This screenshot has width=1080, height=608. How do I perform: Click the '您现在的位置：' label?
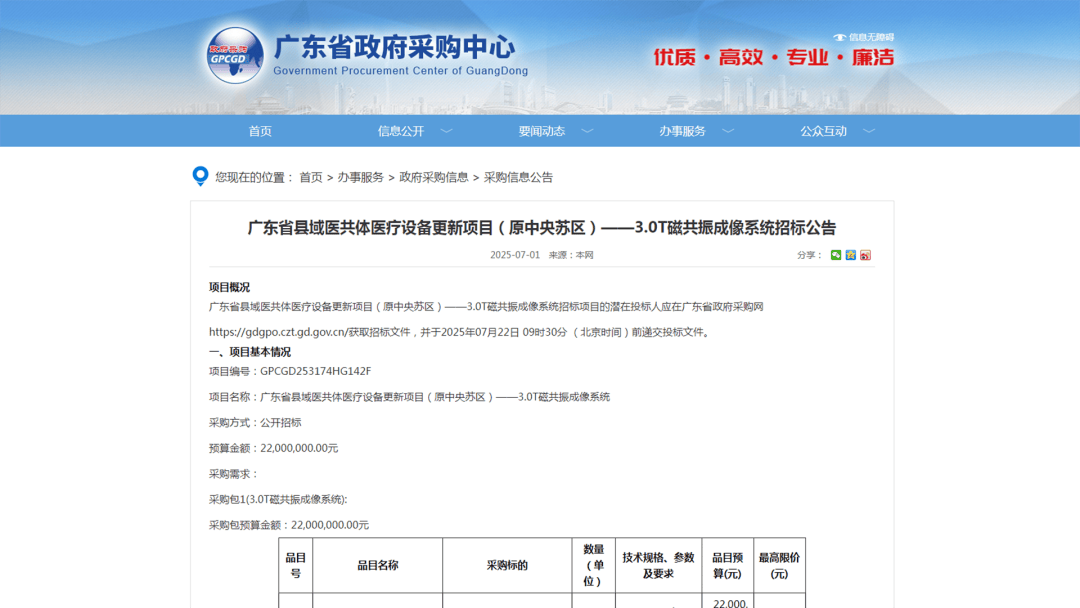[255, 177]
